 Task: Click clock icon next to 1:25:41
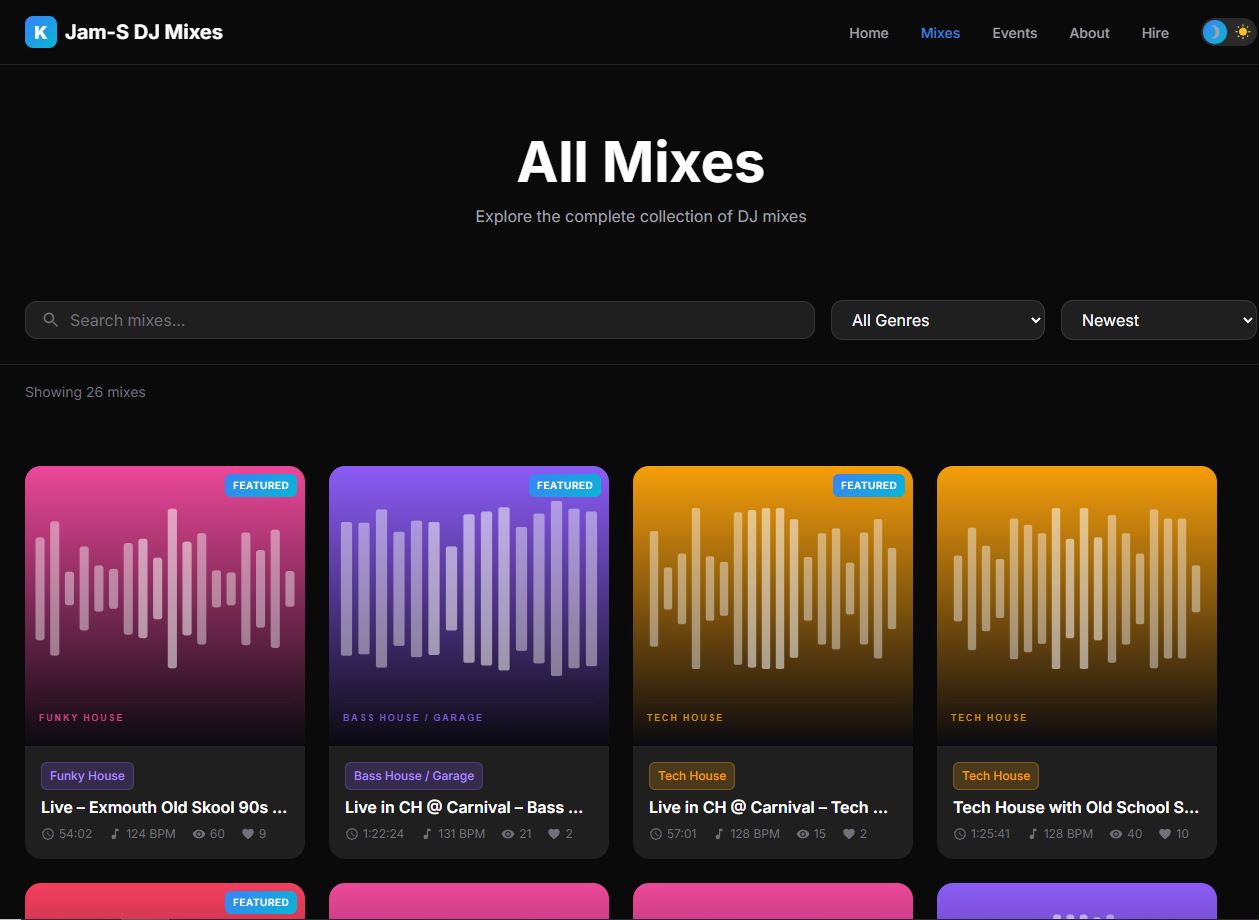[x=960, y=834]
